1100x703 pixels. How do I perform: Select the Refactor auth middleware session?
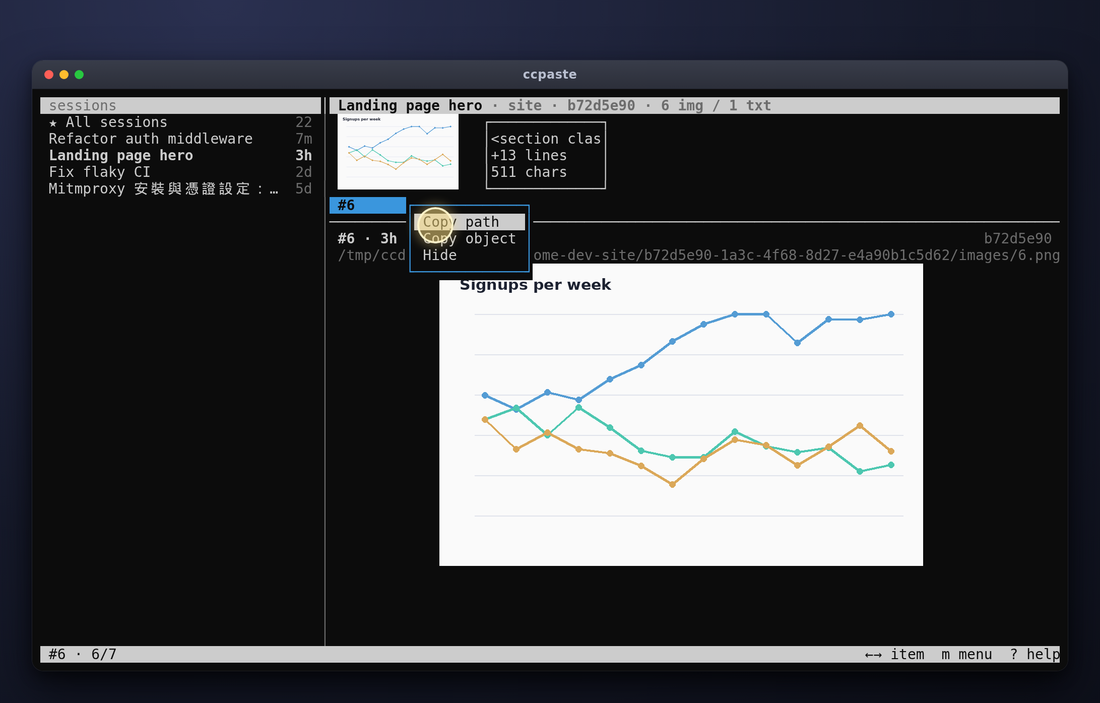180,139
